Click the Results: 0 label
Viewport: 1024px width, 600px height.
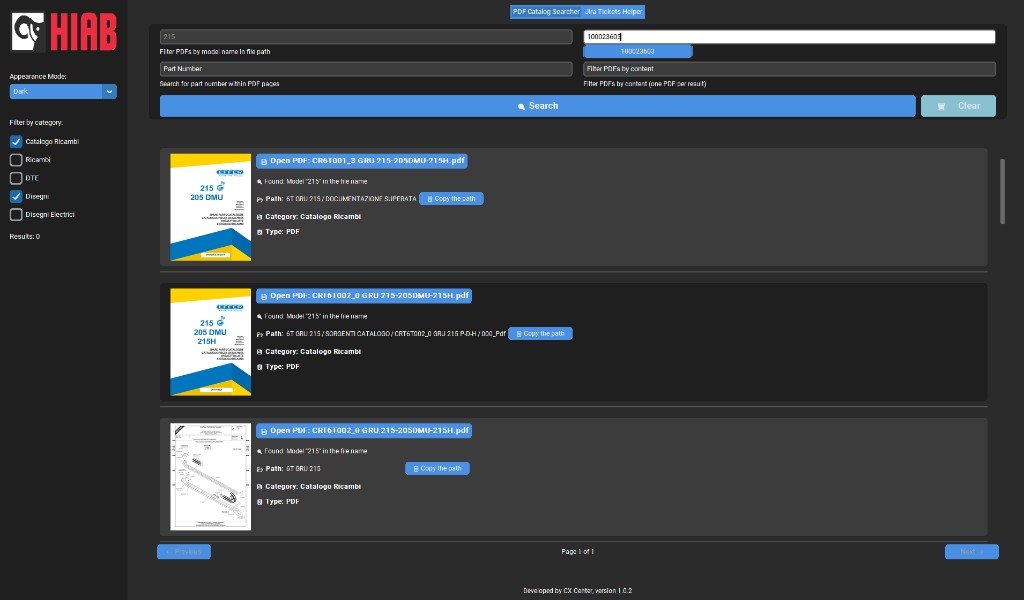[25, 236]
